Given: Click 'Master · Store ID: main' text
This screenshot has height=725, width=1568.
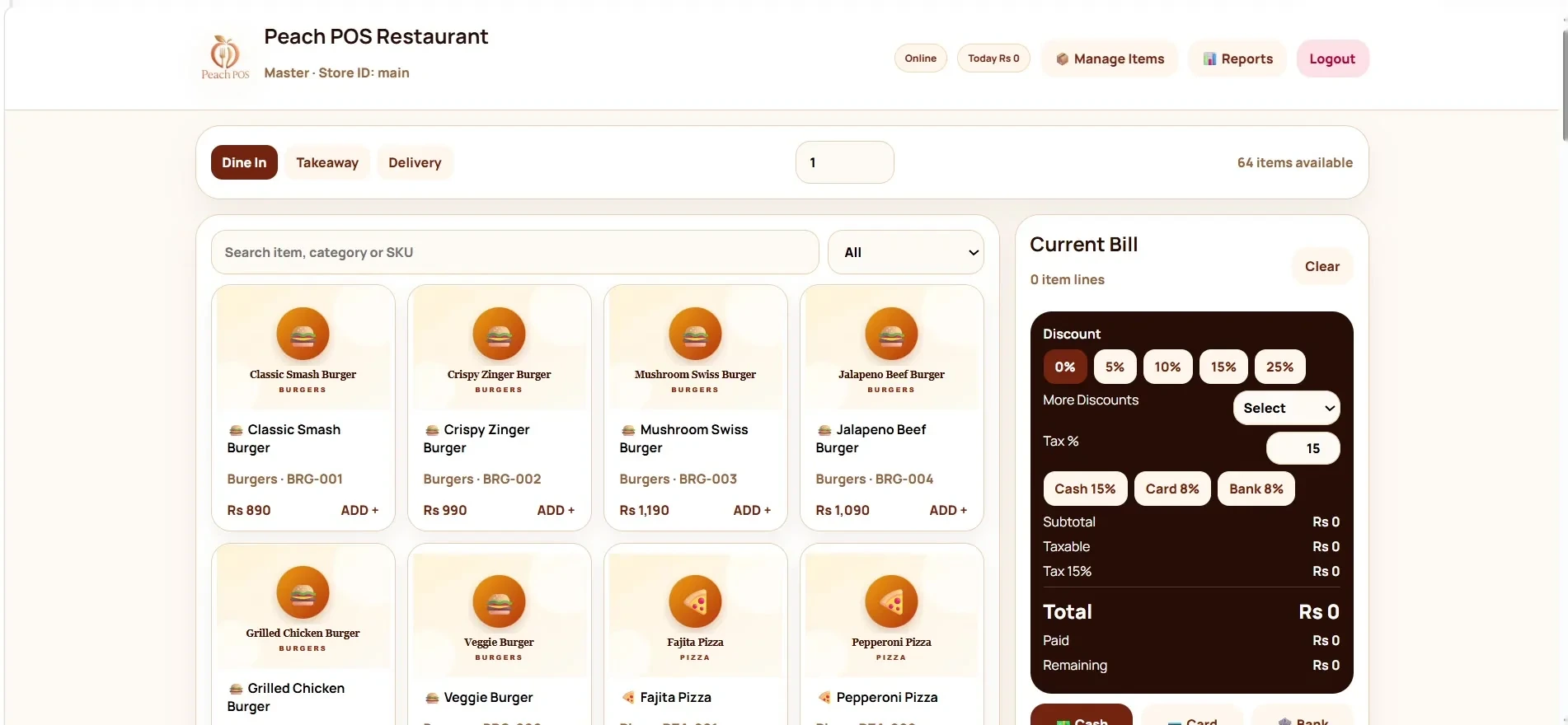Looking at the screenshot, I should 336,72.
